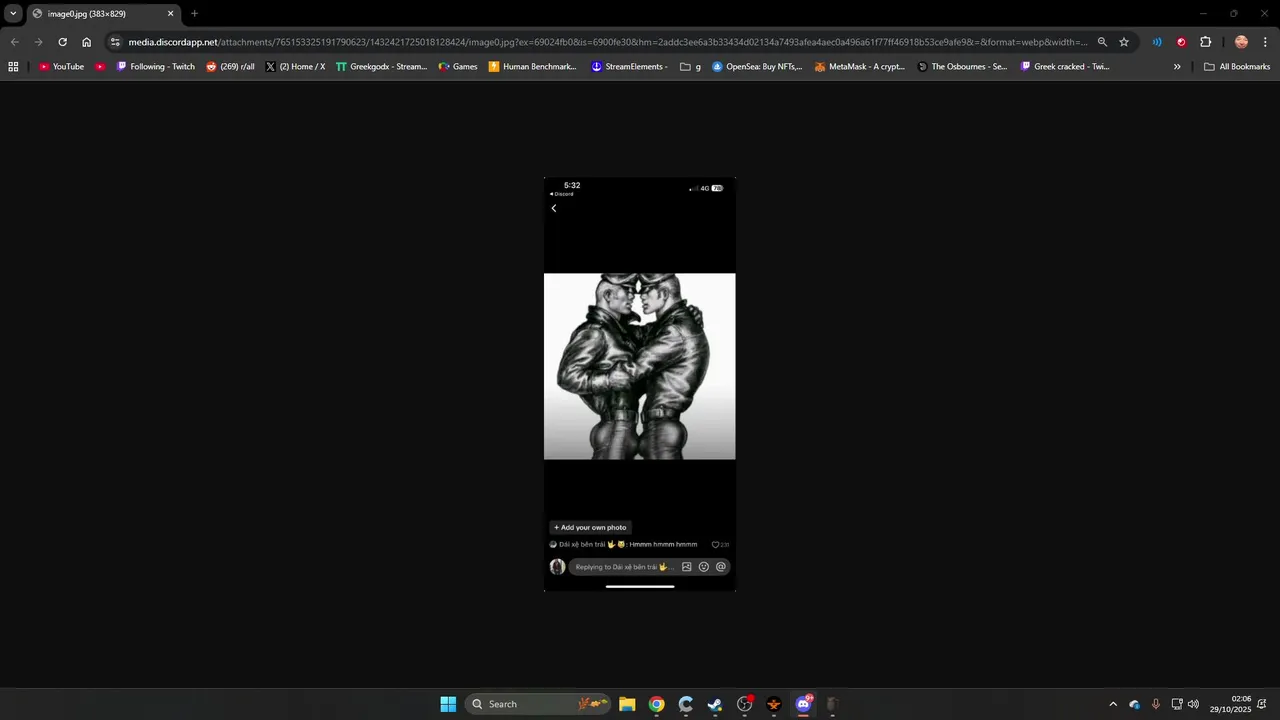
Task: Click the Add your own photo button
Action: 590,527
